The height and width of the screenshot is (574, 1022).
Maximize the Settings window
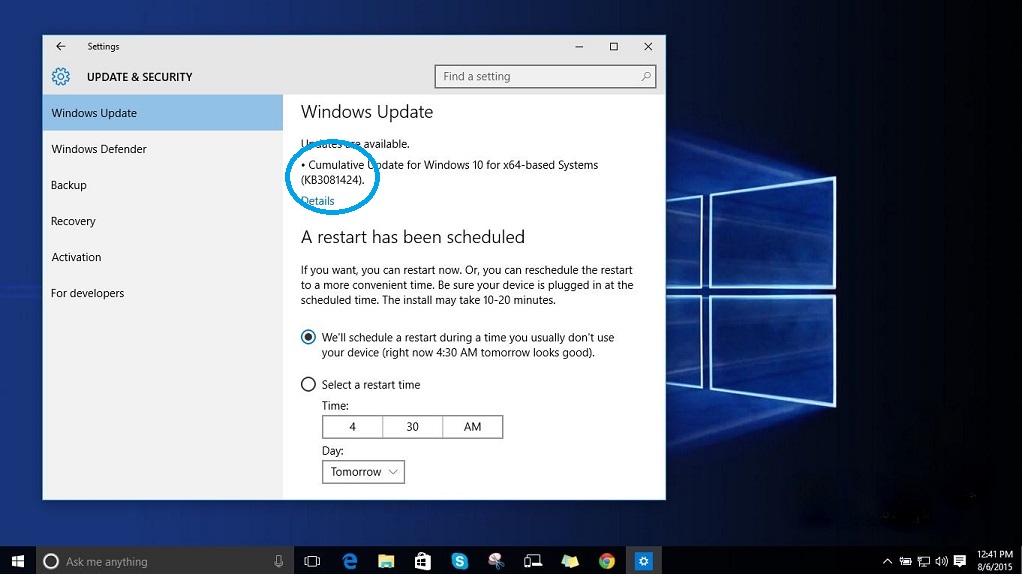[x=613, y=46]
